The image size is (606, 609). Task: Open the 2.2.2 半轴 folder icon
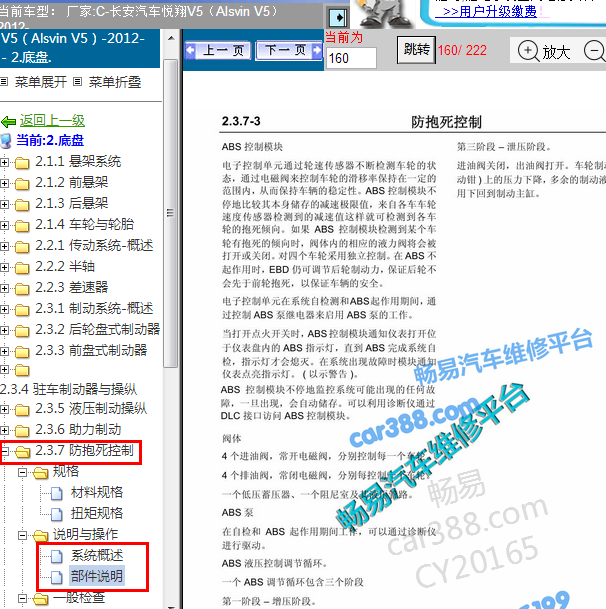[22, 268]
